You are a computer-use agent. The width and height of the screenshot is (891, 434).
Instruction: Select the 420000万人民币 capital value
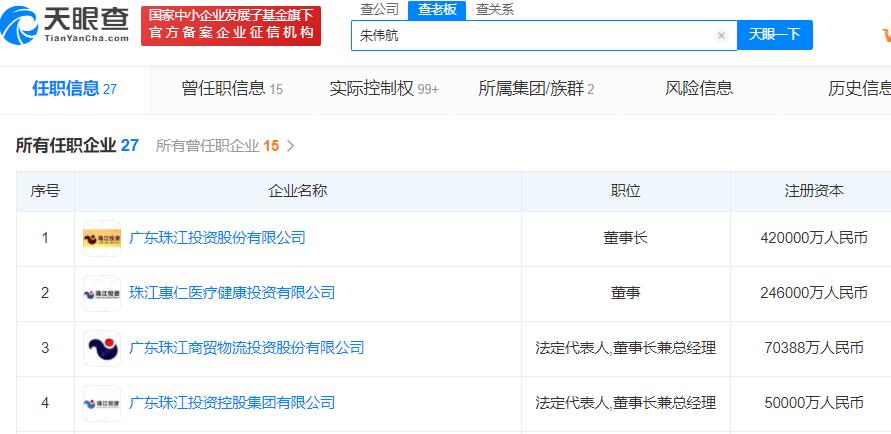(x=814, y=237)
